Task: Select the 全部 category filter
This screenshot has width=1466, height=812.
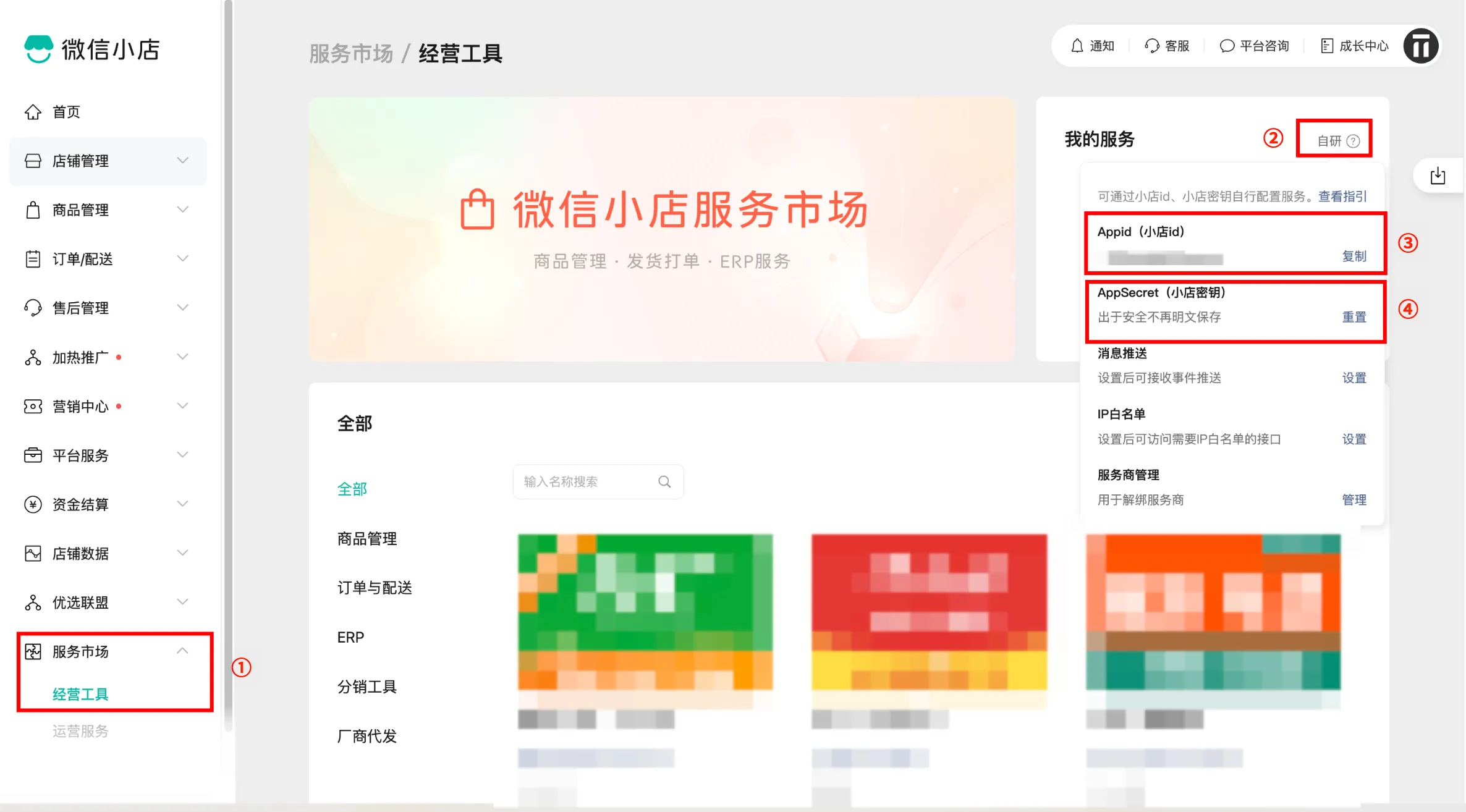Action: coord(352,489)
